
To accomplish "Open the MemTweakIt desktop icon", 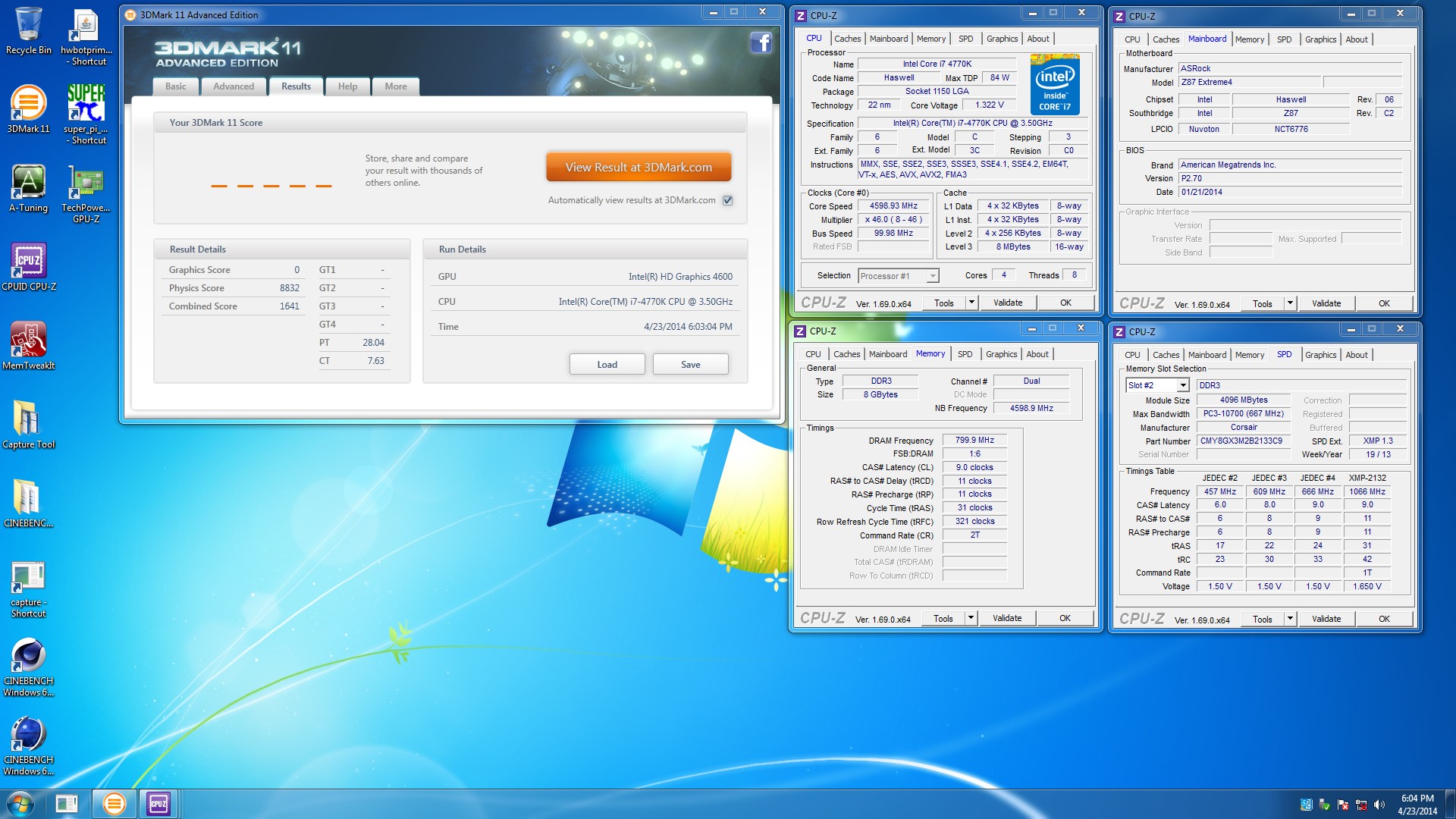I will tap(29, 345).
